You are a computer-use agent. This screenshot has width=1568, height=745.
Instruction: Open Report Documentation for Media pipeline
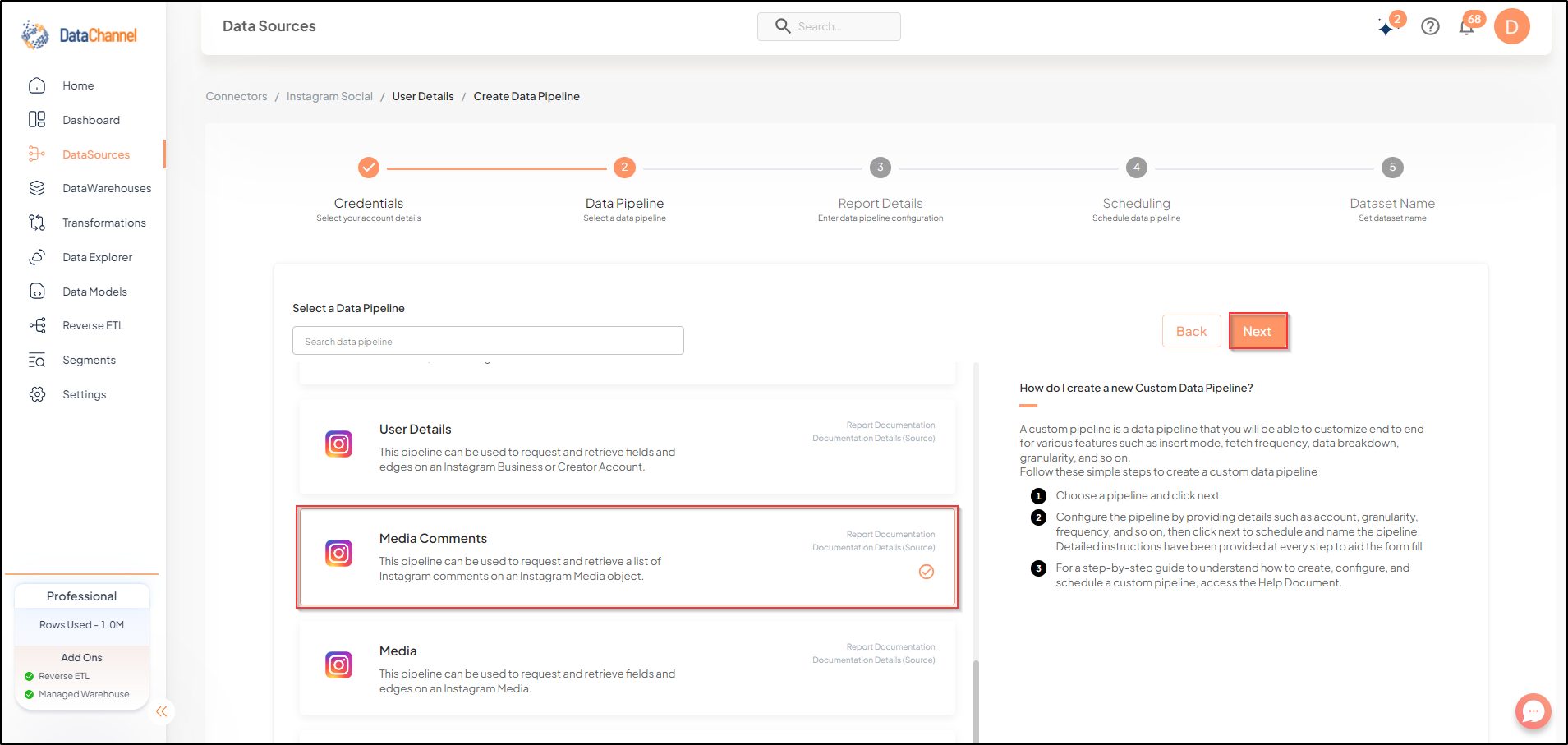pyautogui.click(x=890, y=646)
